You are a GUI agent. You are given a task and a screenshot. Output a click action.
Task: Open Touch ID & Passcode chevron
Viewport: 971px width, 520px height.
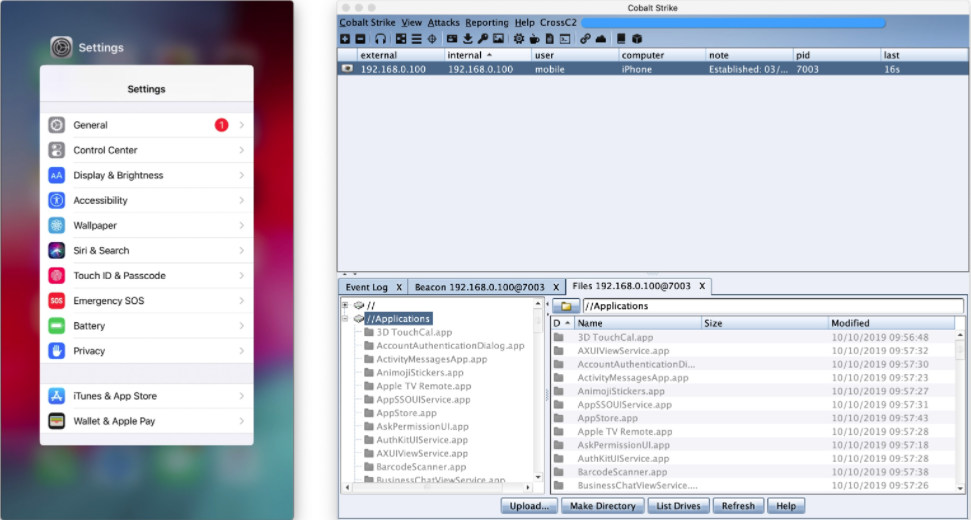point(242,275)
